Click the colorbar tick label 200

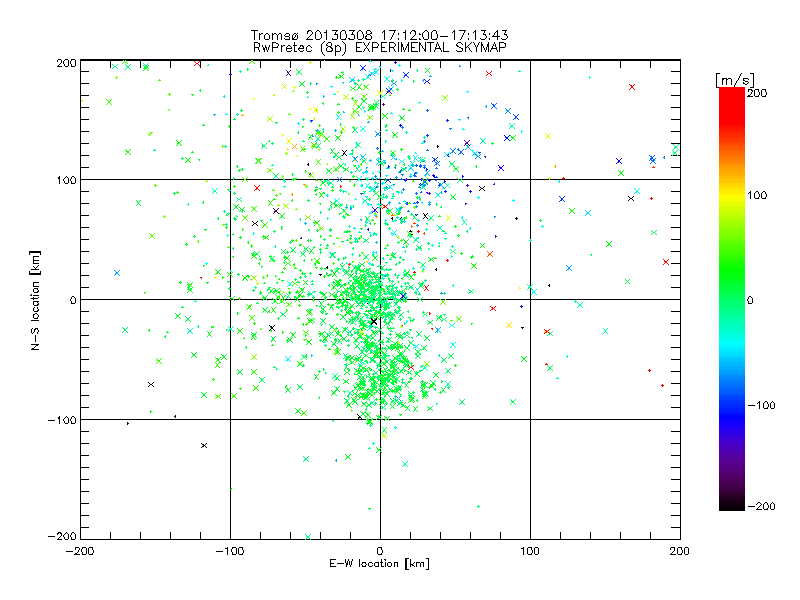coord(757,93)
